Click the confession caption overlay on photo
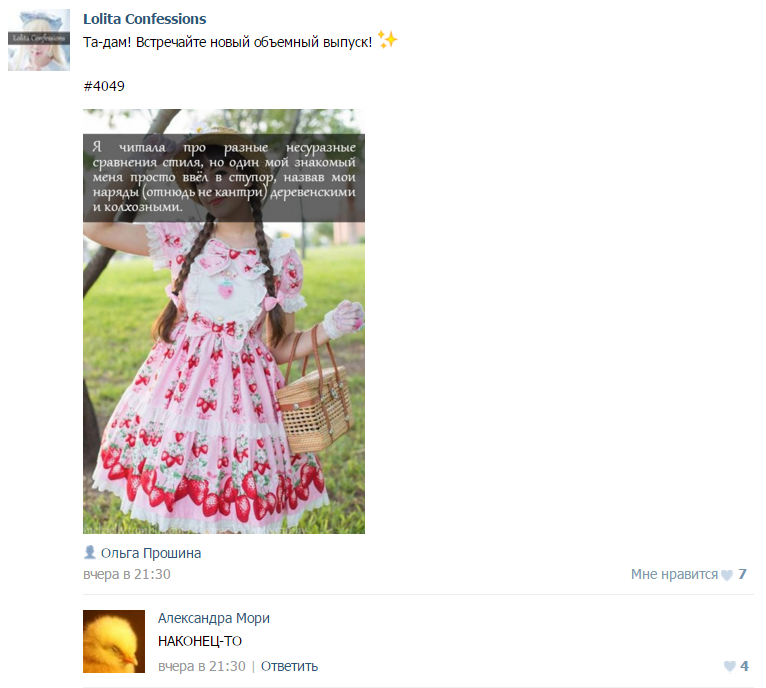The height and width of the screenshot is (688, 766). tap(224, 178)
